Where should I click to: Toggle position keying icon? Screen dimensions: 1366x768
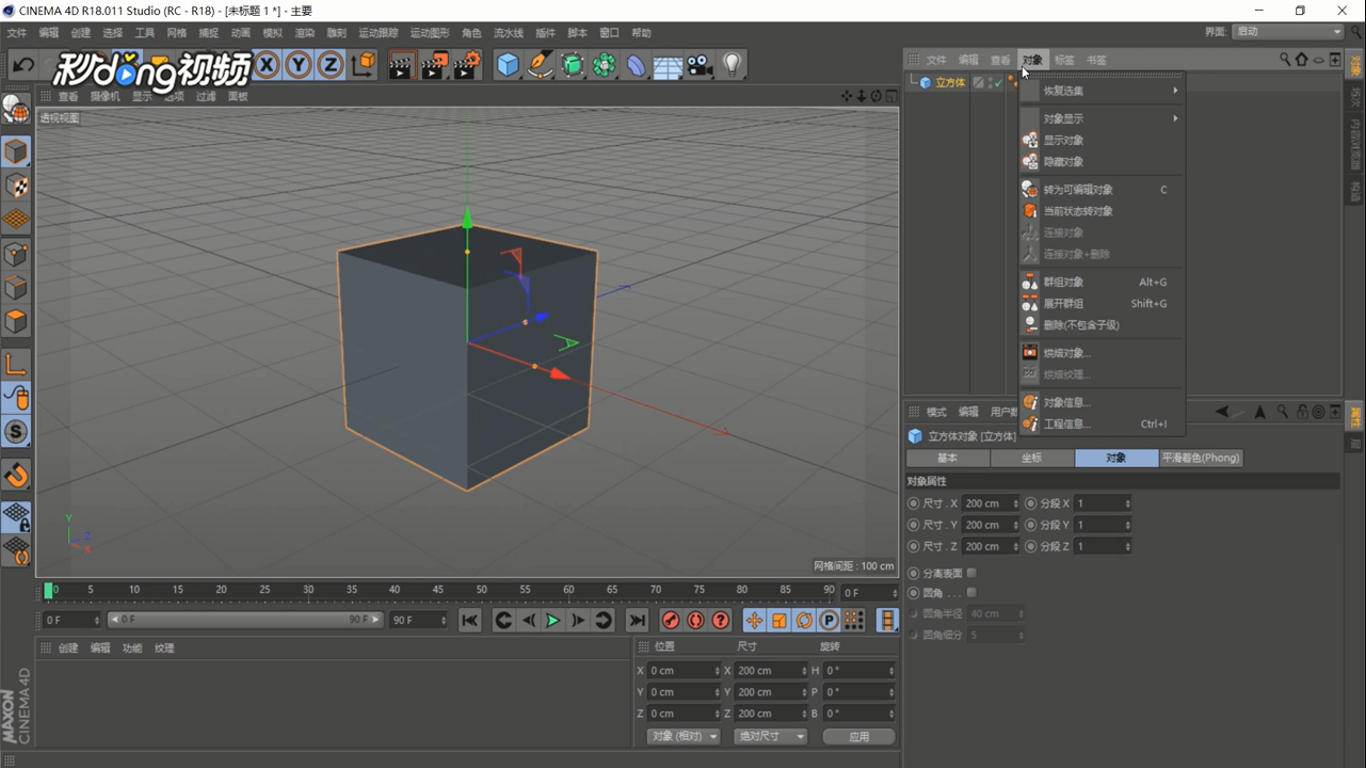[754, 621]
